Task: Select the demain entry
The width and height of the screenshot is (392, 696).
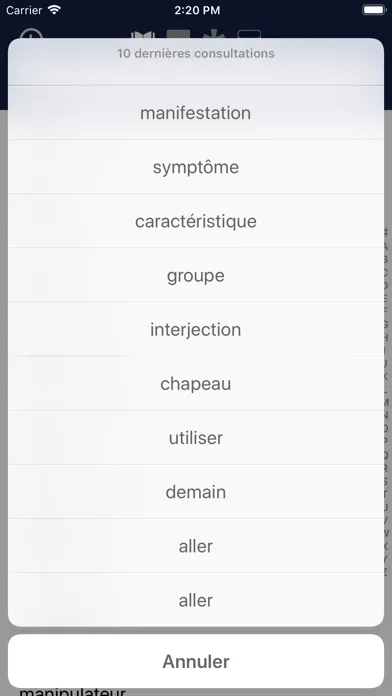Action: click(x=196, y=492)
